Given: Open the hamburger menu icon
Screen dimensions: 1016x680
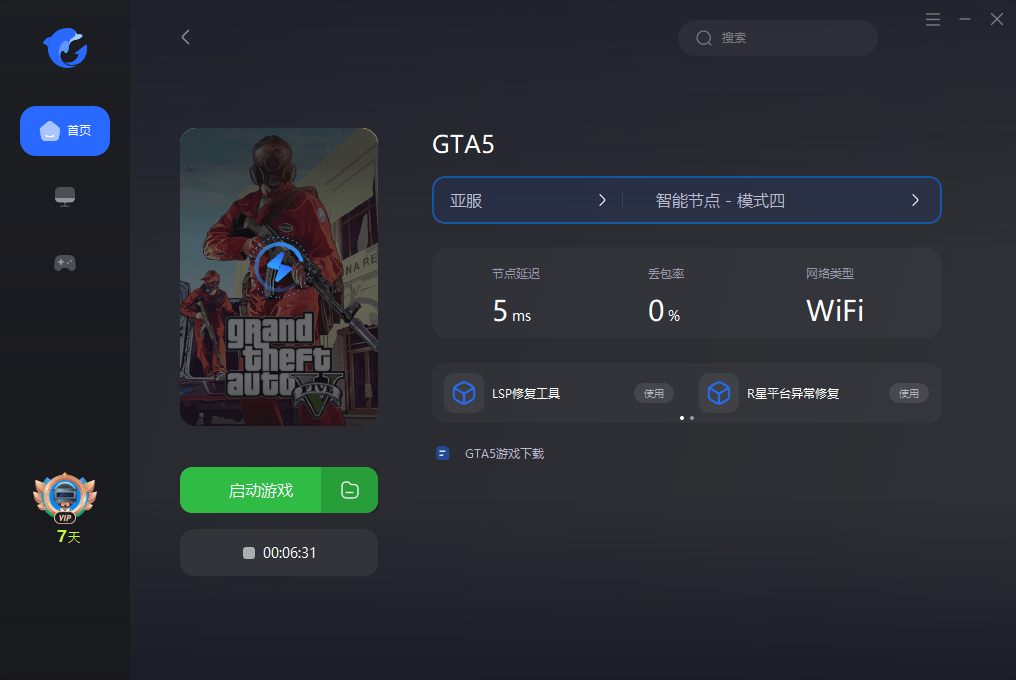Looking at the screenshot, I should pos(933,19).
